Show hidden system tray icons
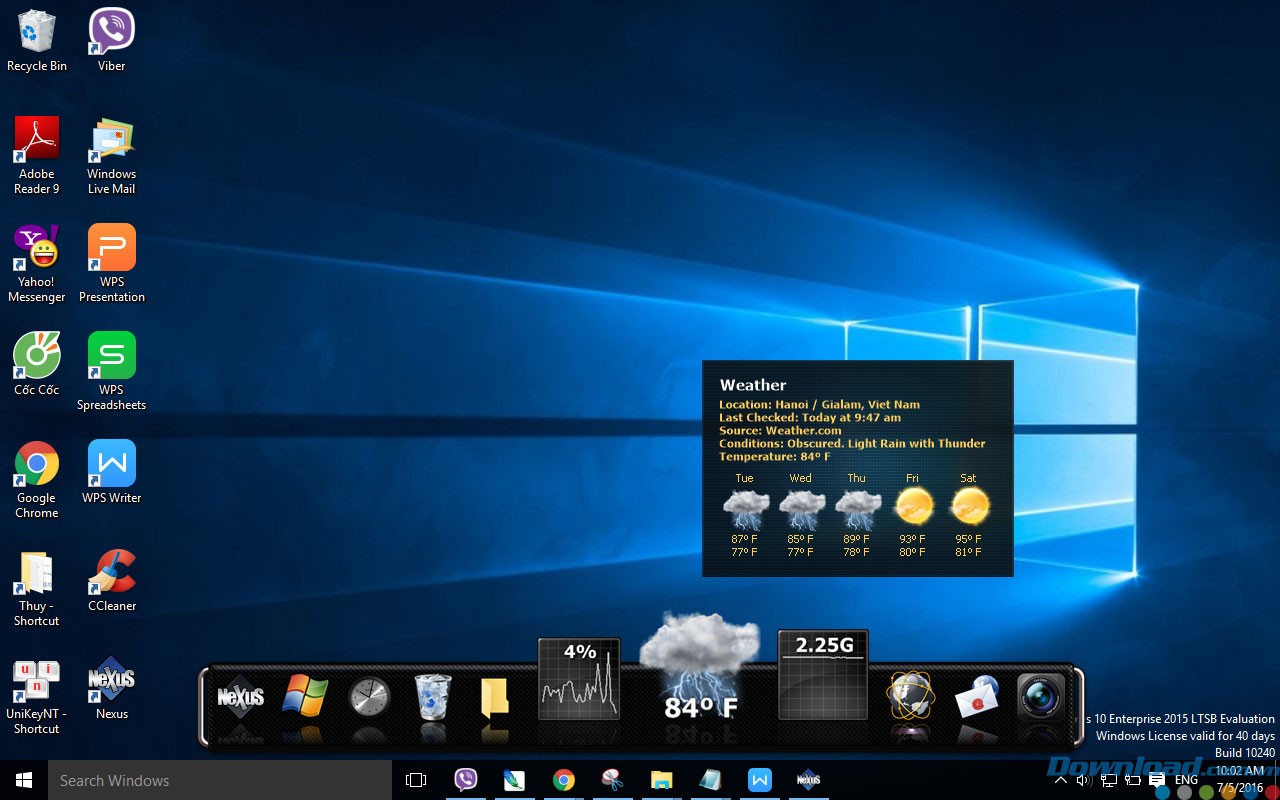The height and width of the screenshot is (800, 1280). pos(1061,780)
